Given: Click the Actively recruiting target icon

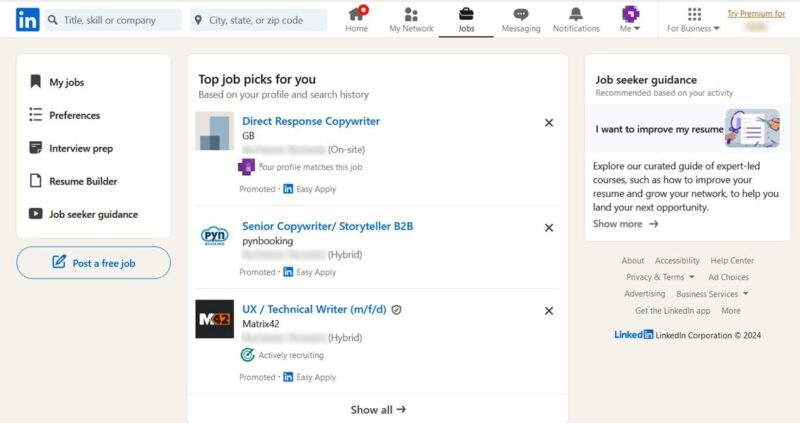Looking at the screenshot, I should tap(247, 355).
